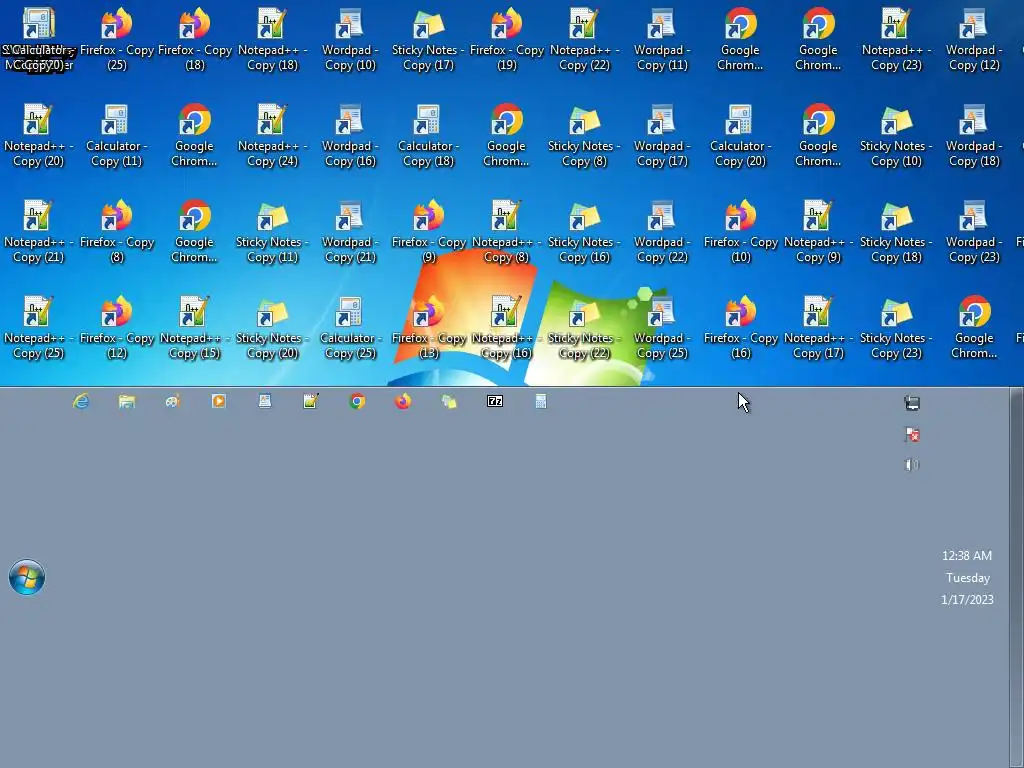Select Notepad++ - Copy (20) shortcut
This screenshot has height=768, width=1024.
[x=38, y=135]
